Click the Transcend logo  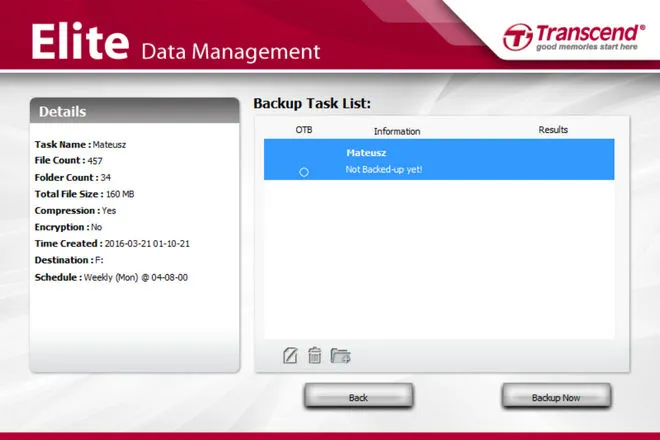pos(572,36)
